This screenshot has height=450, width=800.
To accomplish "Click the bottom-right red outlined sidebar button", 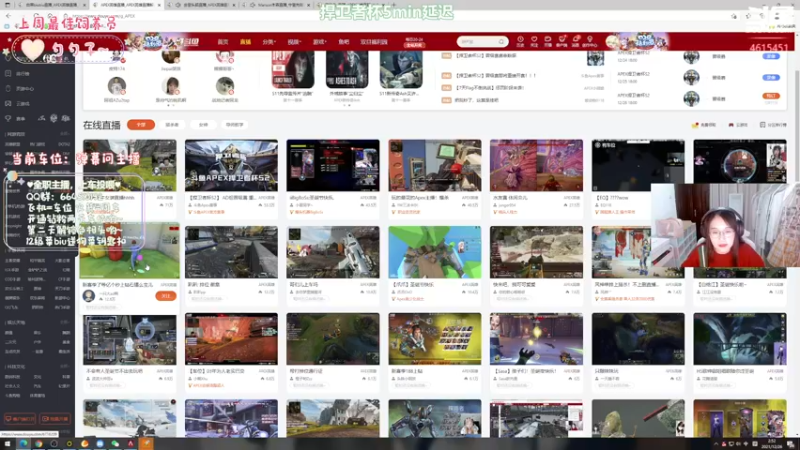I will tap(56, 419).
